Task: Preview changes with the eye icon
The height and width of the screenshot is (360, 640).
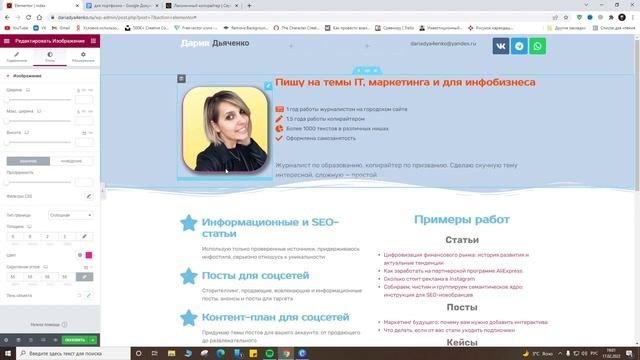Action: pyautogui.click(x=56, y=340)
